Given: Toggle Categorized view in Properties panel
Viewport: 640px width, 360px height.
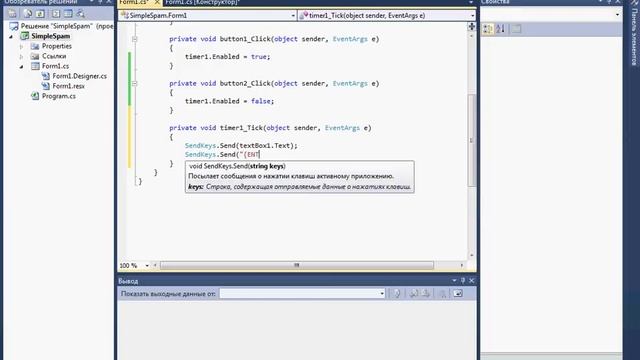Looking at the screenshot, I should point(488,29).
